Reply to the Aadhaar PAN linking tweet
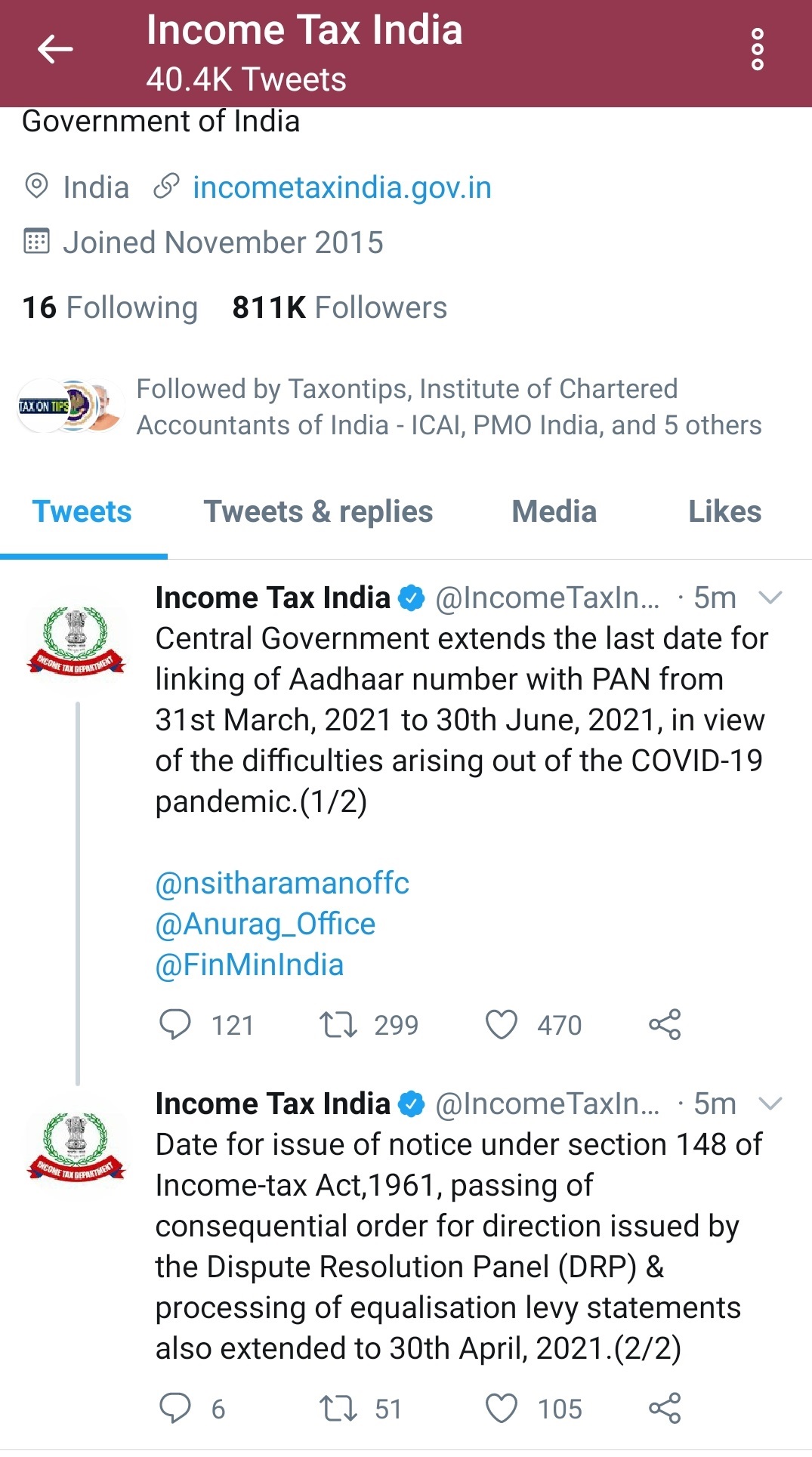 coord(175,1025)
